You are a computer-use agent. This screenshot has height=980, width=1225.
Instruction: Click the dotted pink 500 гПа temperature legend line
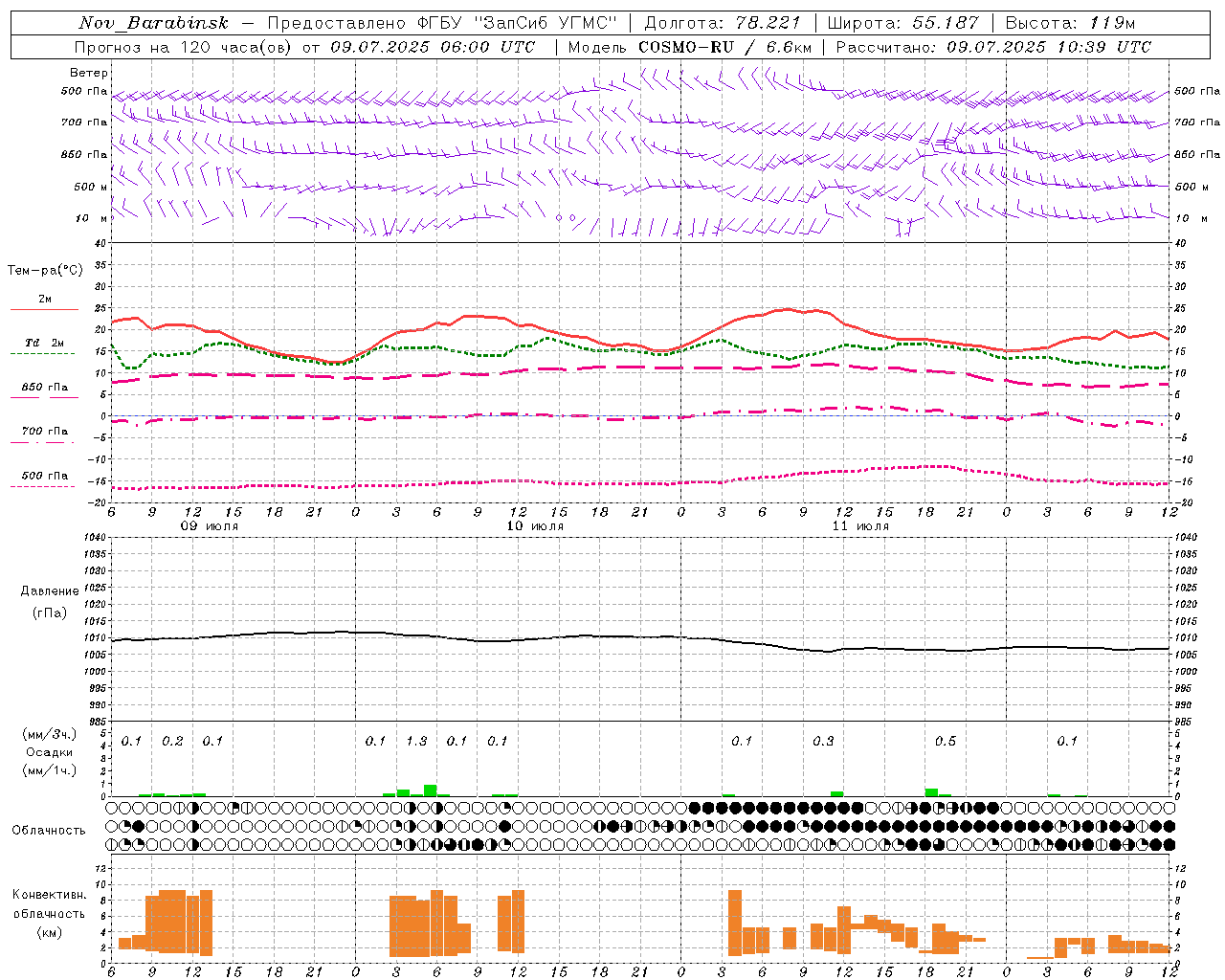[x=43, y=486]
